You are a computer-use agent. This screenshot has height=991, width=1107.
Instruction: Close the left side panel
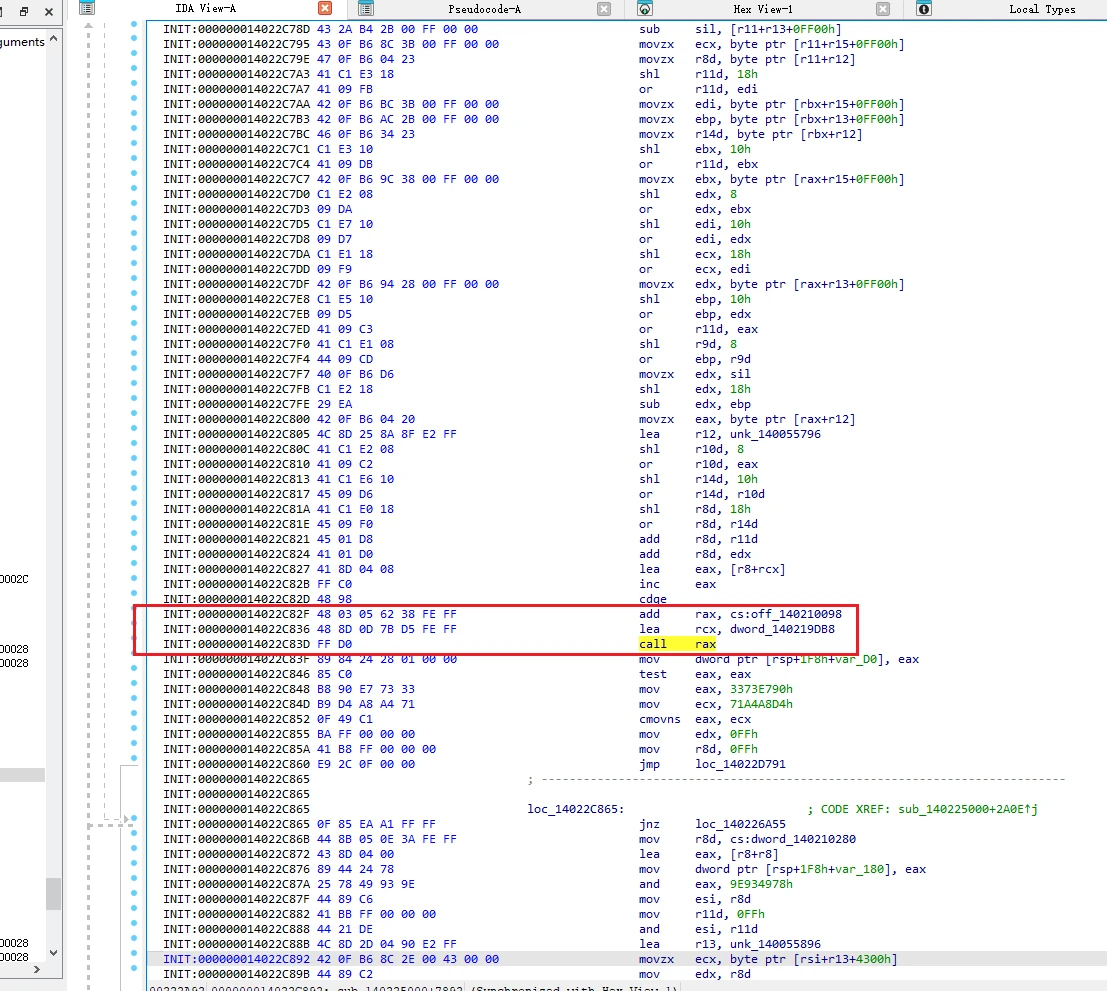coord(49,11)
